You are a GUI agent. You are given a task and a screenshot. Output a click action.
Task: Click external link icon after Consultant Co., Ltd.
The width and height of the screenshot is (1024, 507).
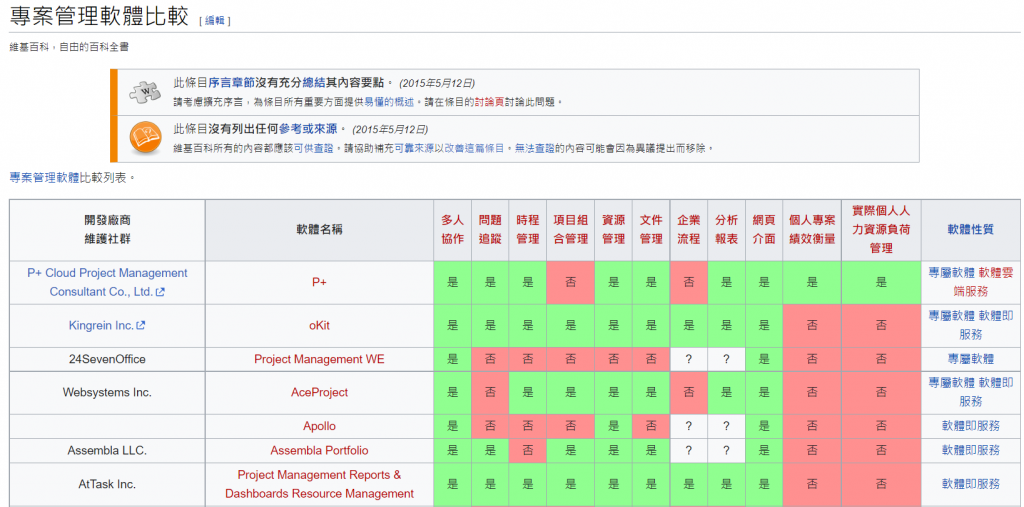160,292
